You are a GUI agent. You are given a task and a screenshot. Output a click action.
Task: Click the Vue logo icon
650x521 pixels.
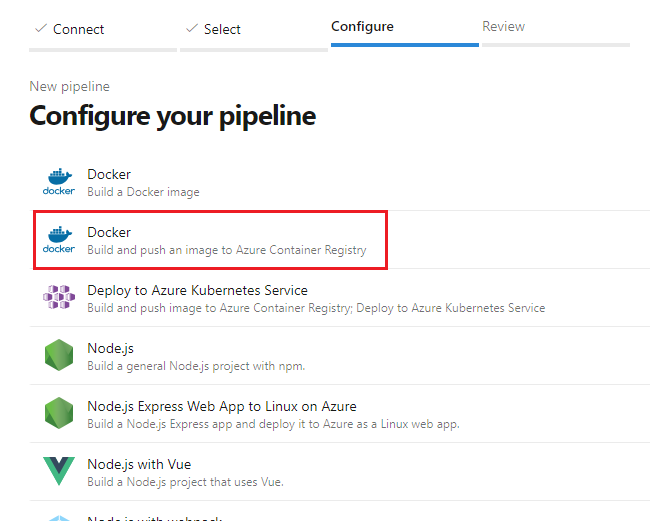[58, 472]
